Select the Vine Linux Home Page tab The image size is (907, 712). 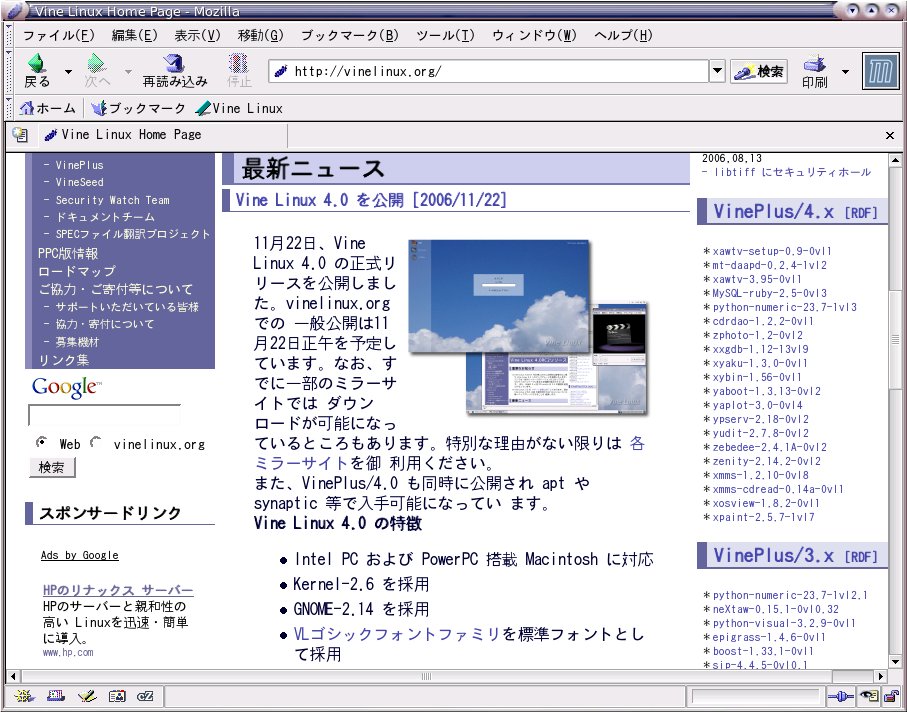[162, 135]
